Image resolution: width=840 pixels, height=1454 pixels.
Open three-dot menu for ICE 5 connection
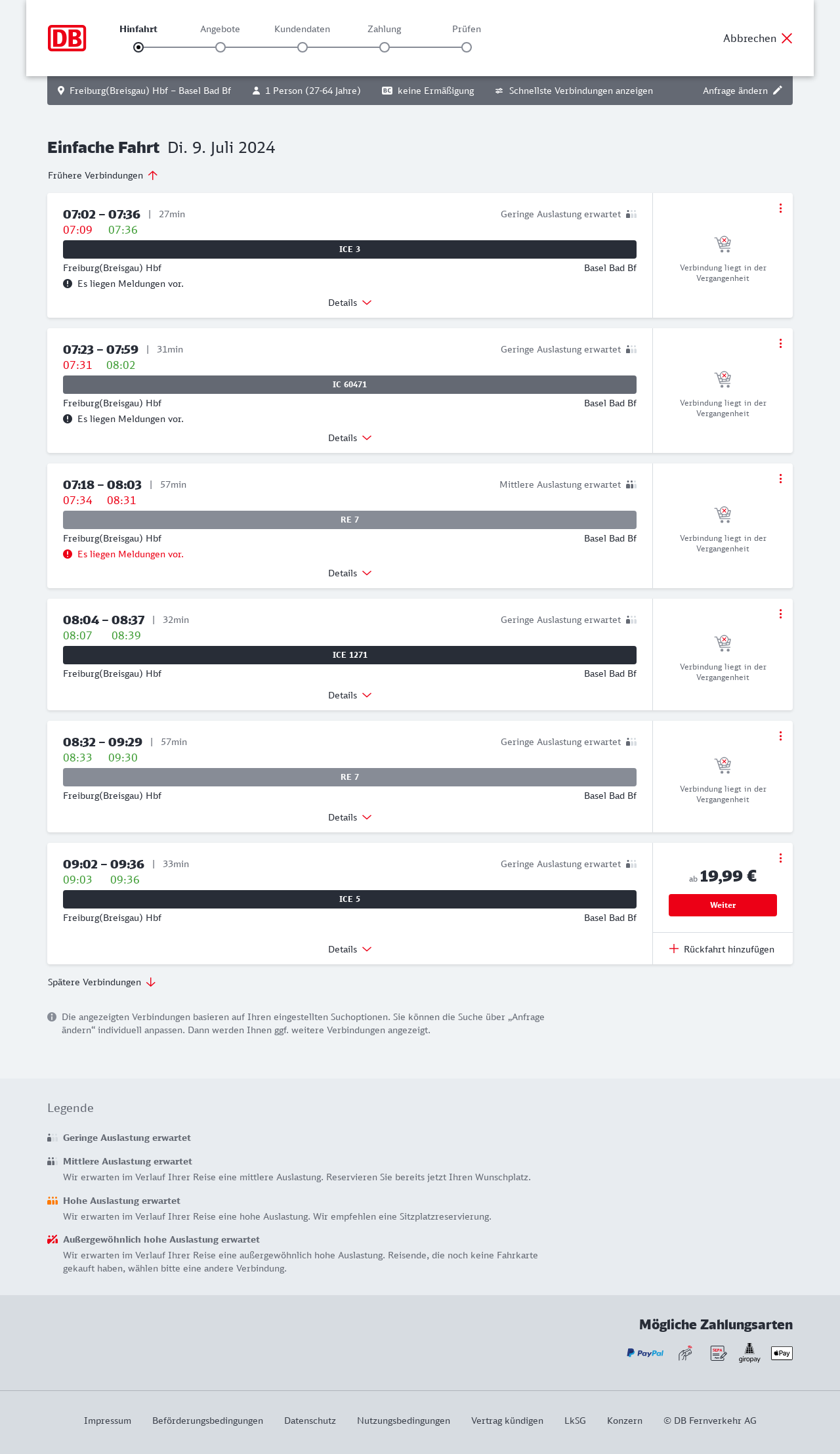(x=780, y=858)
